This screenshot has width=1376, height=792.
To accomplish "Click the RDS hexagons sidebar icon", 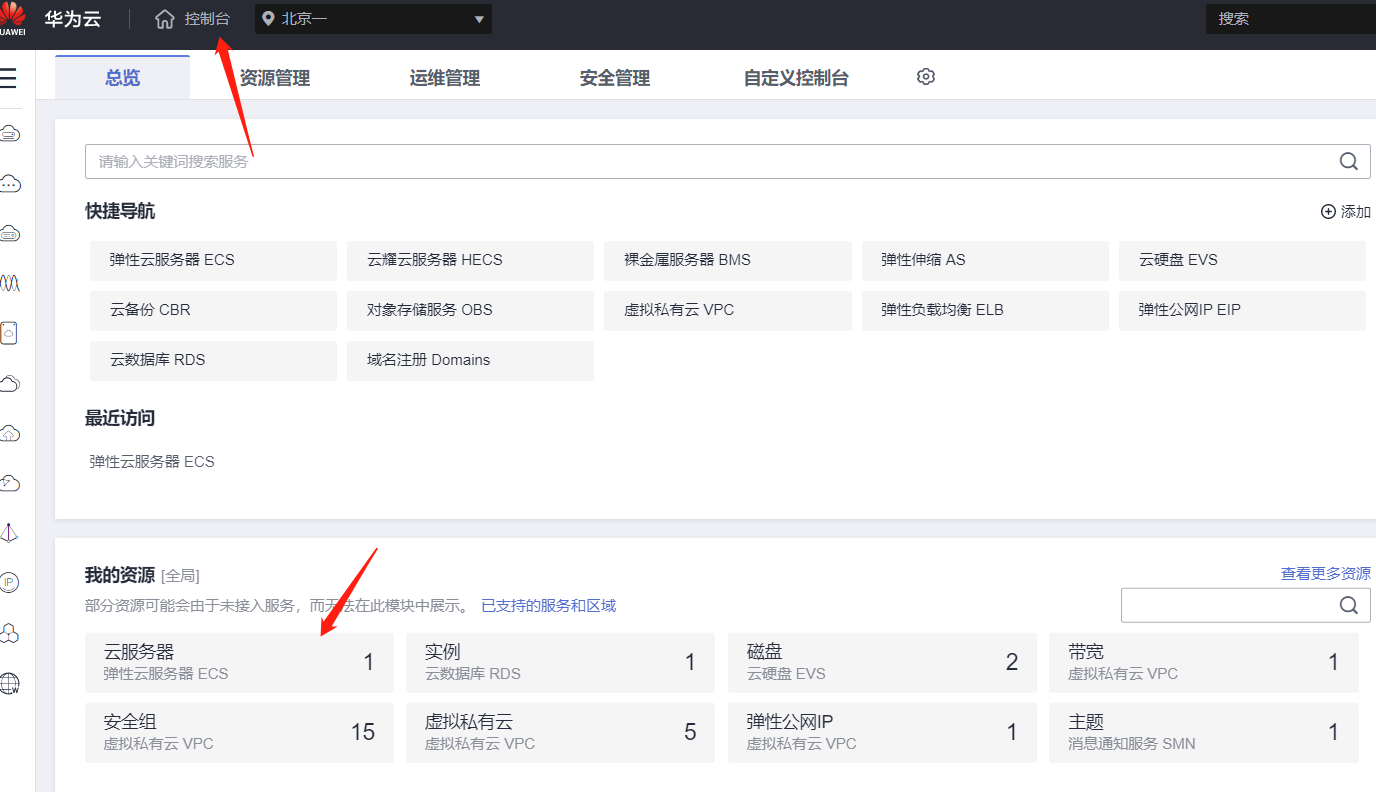I will (10, 633).
